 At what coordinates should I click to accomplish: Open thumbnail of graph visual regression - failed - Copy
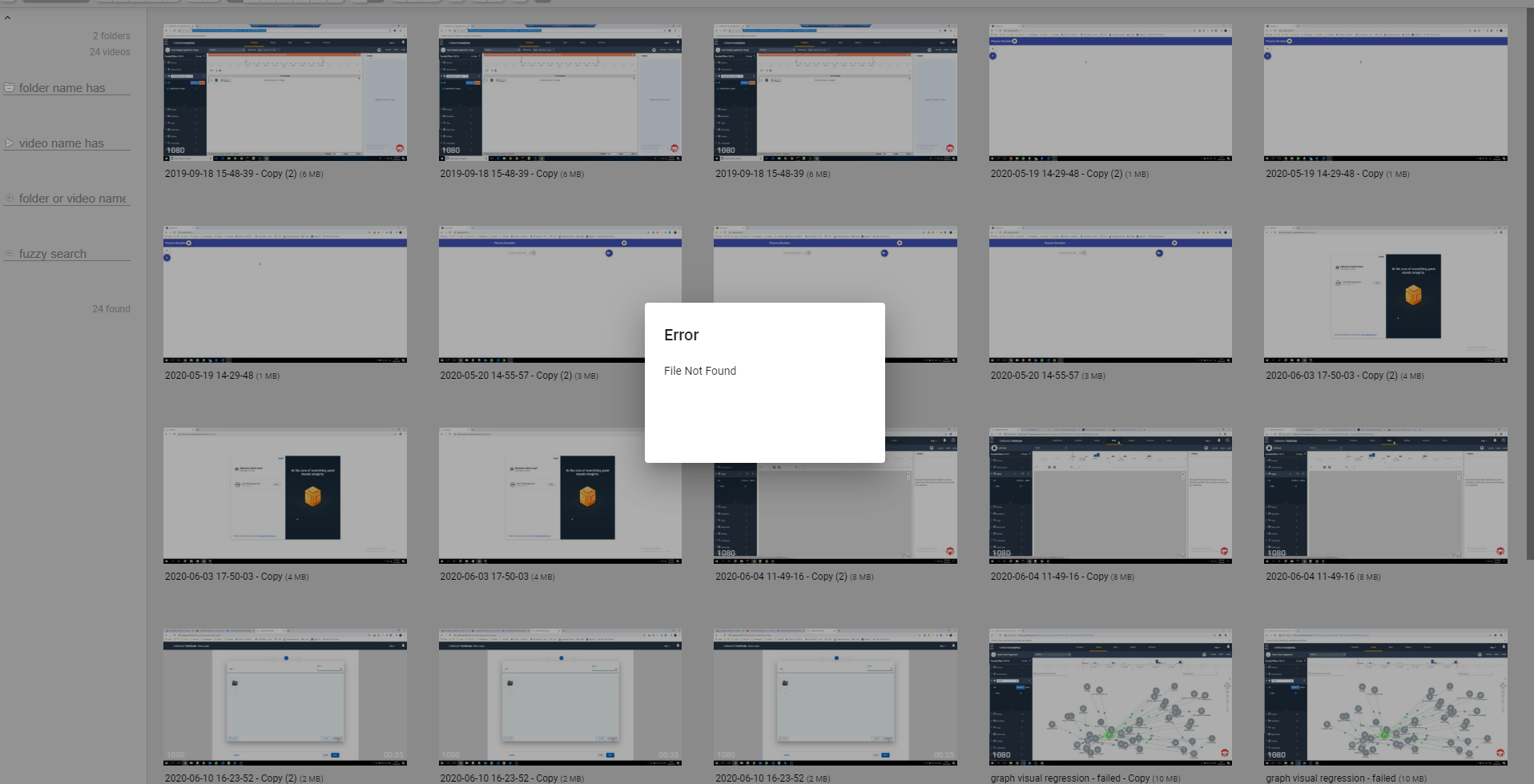click(1110, 697)
